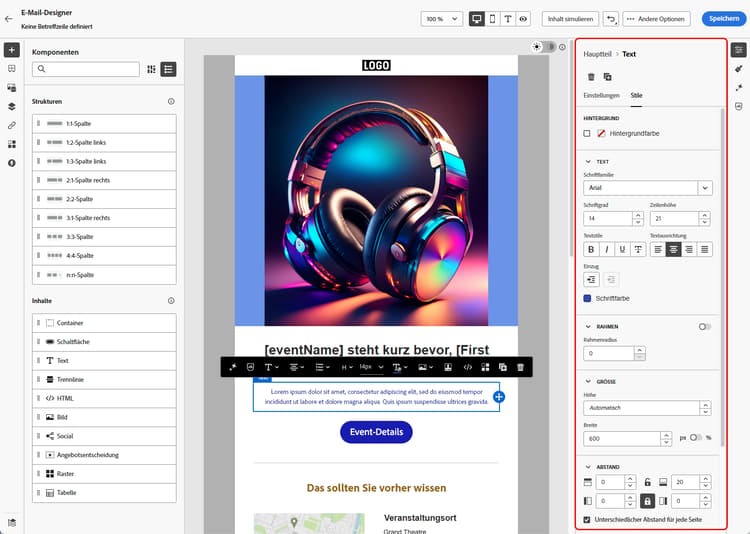
Task: Switch components to list view
Action: [x=168, y=69]
